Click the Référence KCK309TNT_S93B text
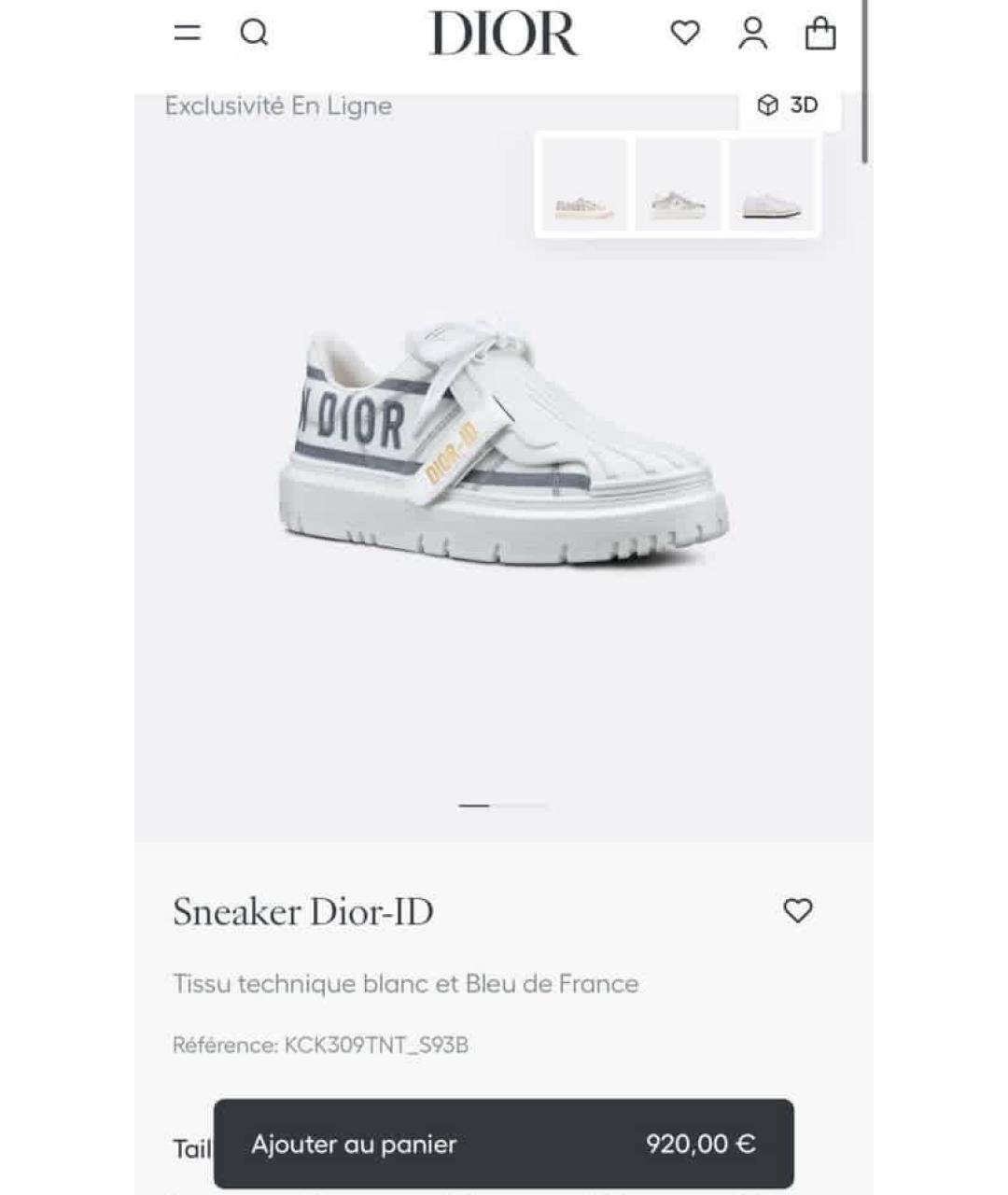1008x1195 pixels. pyautogui.click(x=320, y=1045)
